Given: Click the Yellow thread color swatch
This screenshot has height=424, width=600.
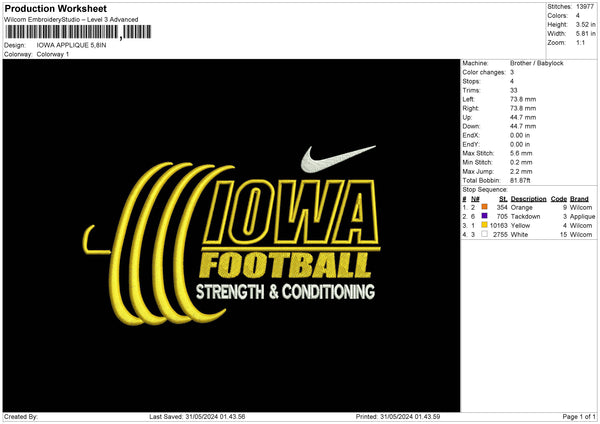Looking at the screenshot, I should tap(484, 225).
